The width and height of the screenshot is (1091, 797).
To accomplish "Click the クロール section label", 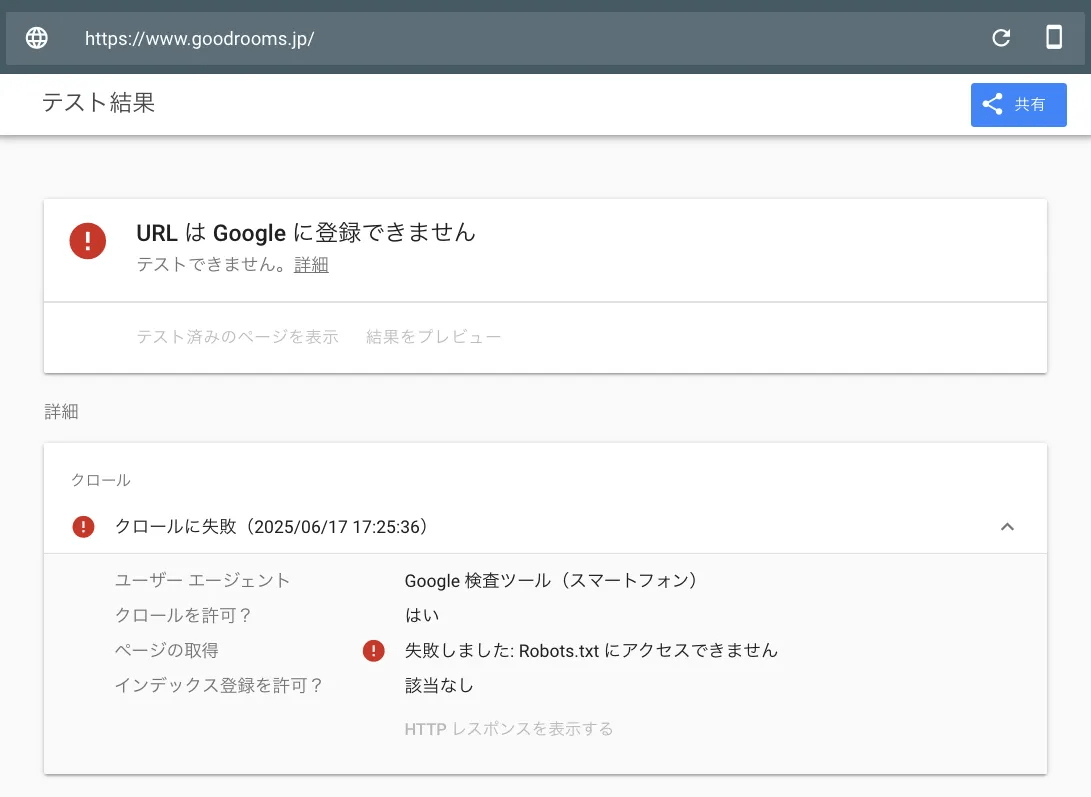I will 101,480.
